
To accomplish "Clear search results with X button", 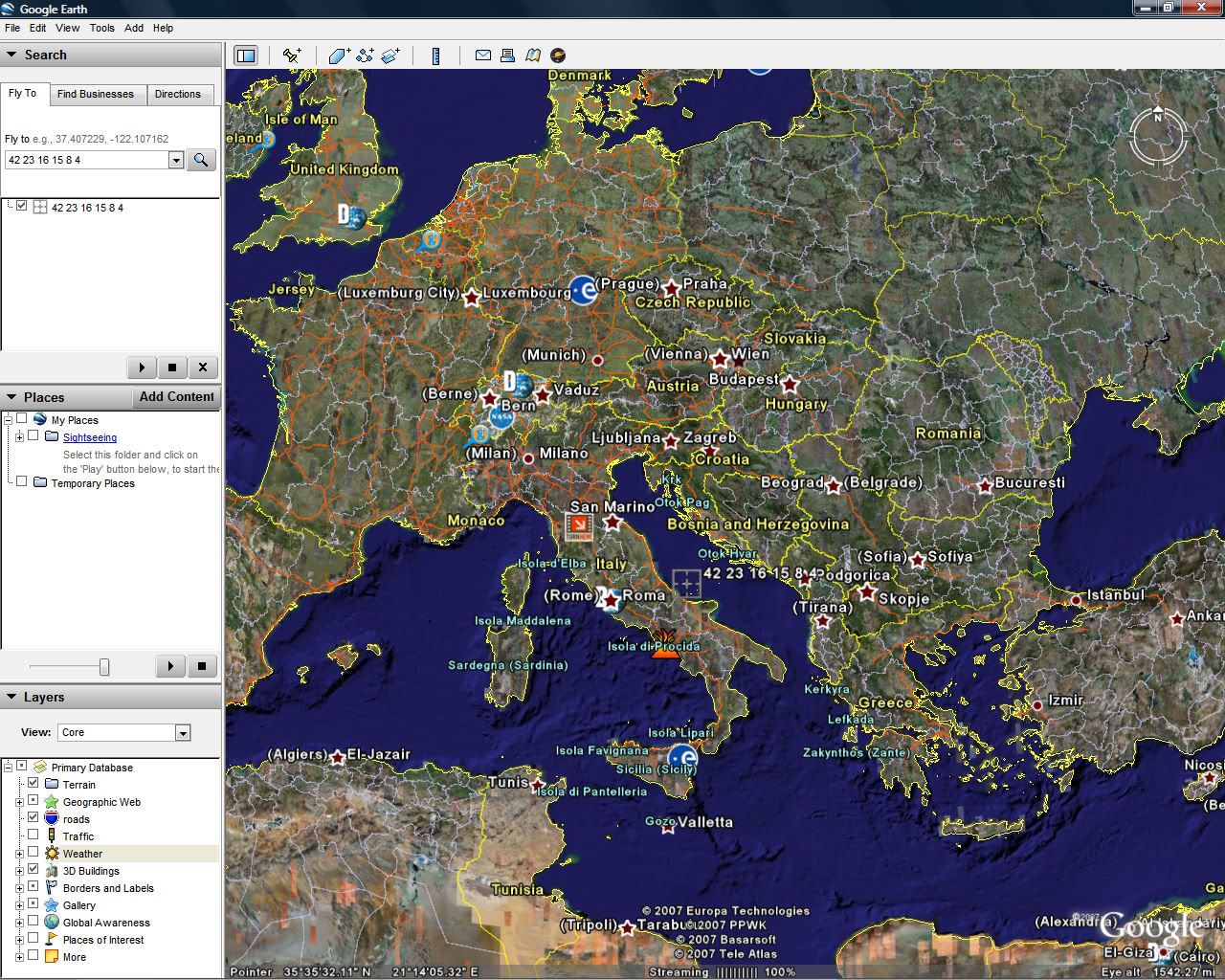I will click(203, 367).
